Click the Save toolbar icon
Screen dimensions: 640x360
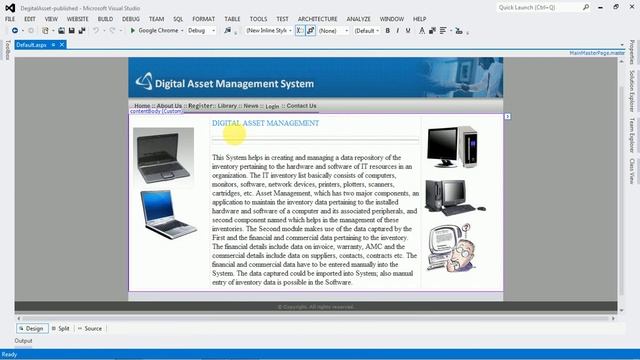[x=71, y=31]
